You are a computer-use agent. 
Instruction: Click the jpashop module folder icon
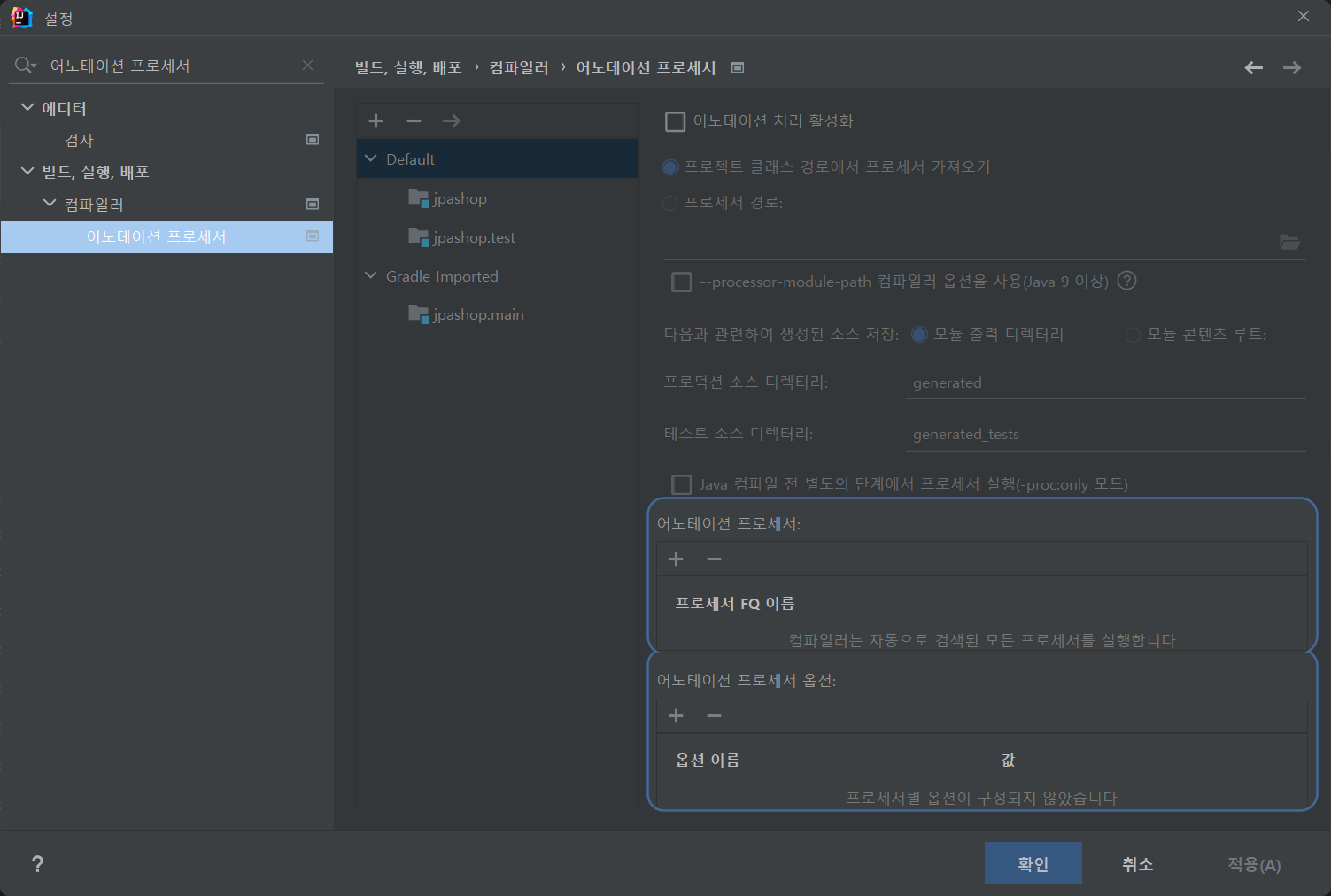pos(419,197)
